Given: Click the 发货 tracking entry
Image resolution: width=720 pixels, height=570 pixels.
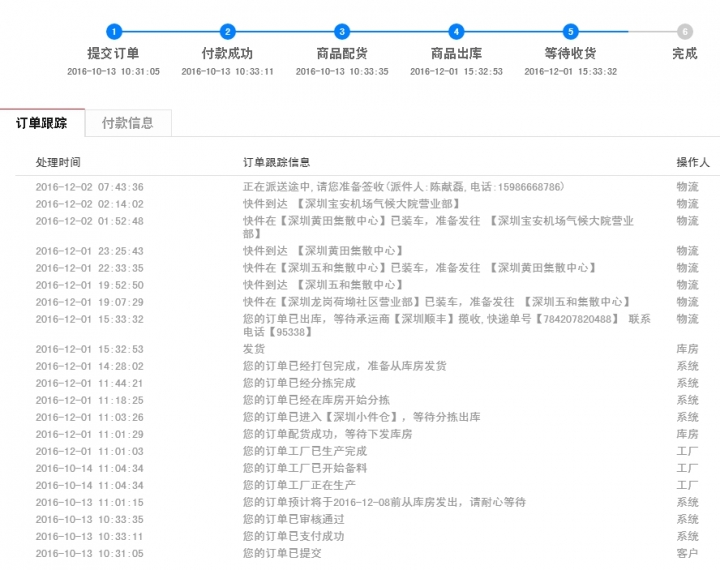Looking at the screenshot, I should coord(254,349).
